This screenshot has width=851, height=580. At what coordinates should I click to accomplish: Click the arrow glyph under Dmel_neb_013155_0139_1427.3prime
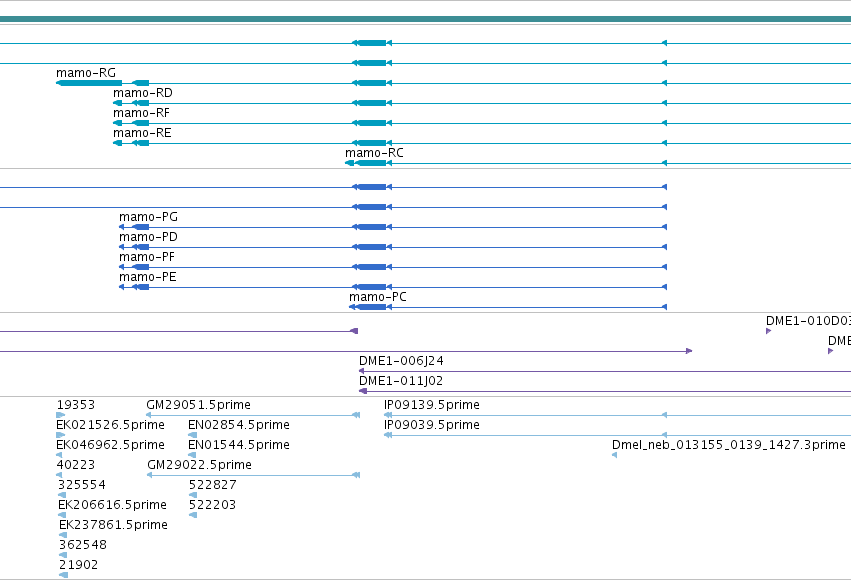614,455
